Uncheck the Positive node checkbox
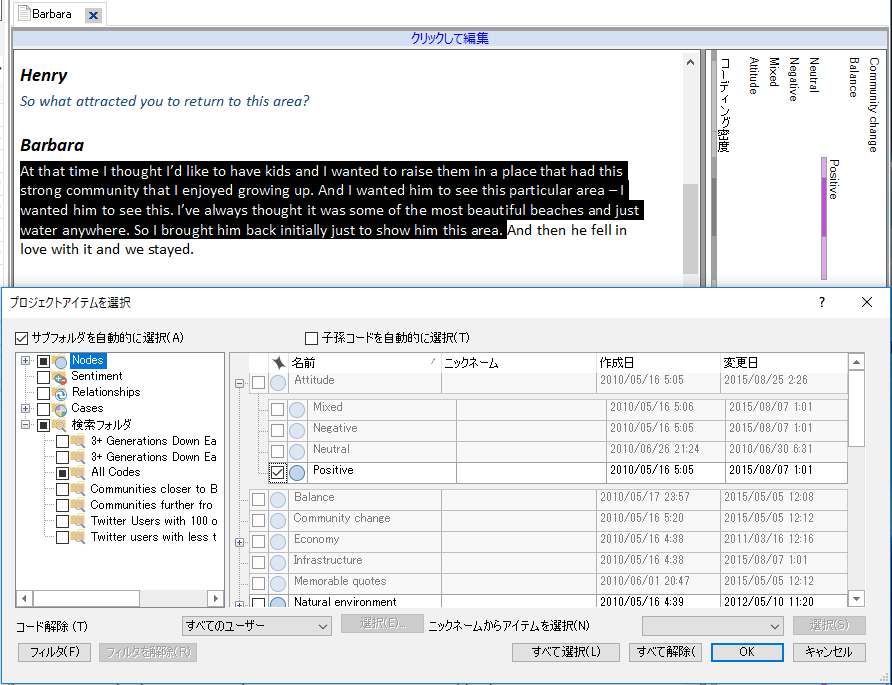This screenshot has width=892, height=685. click(277, 472)
